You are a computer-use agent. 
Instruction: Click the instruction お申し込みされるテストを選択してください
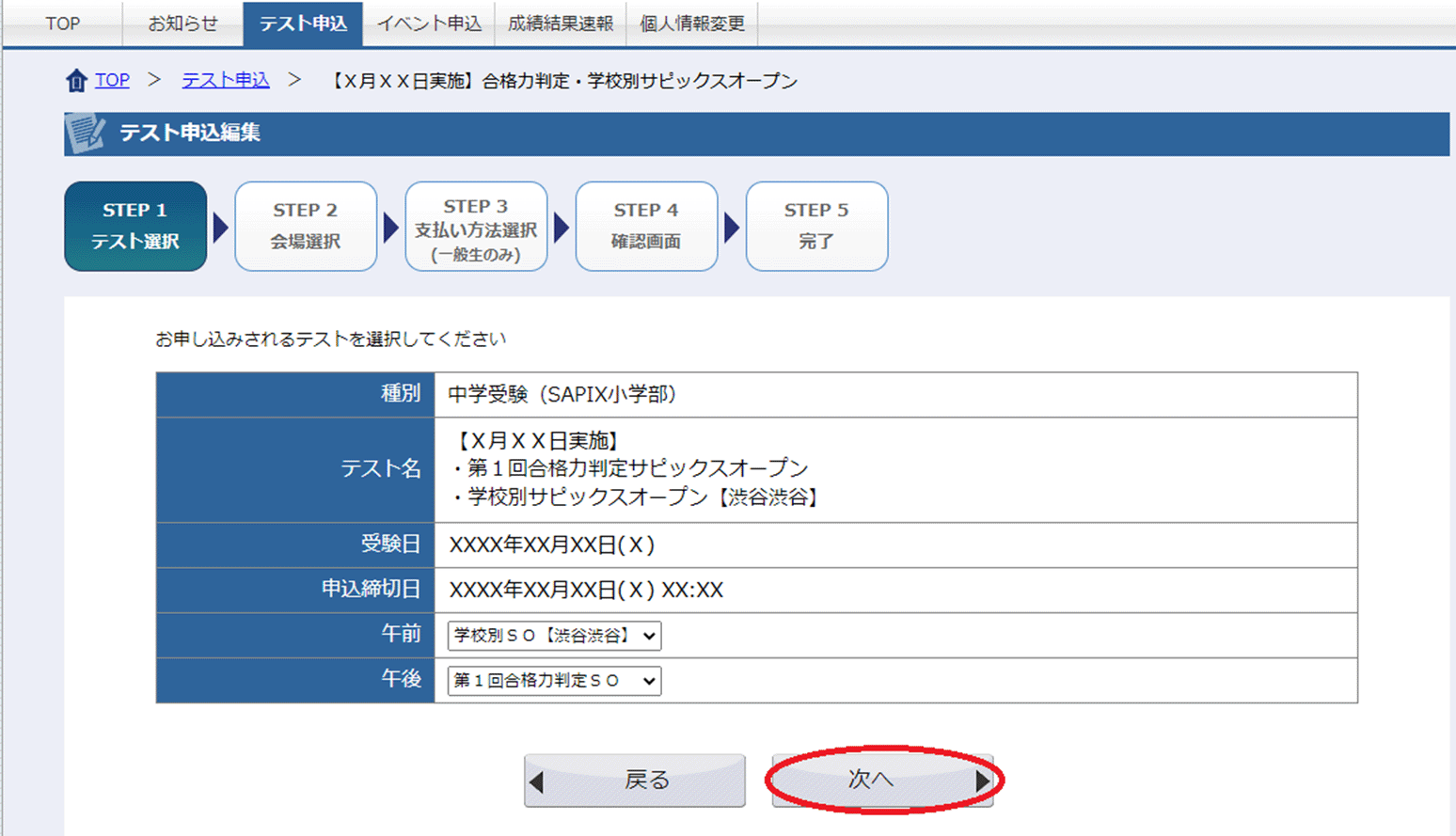click(x=330, y=339)
